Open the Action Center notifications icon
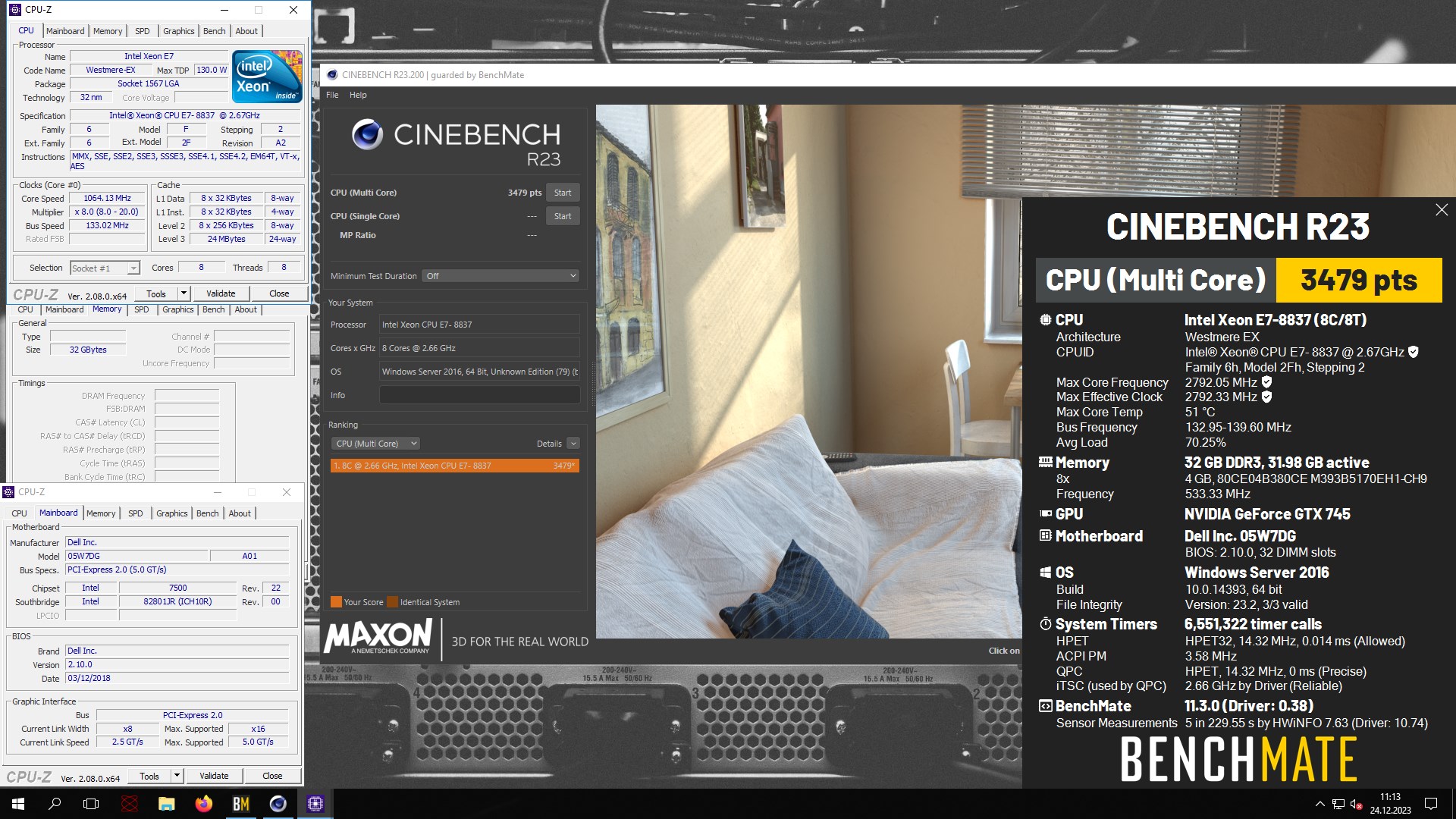This screenshot has width=1456, height=819. pyautogui.click(x=1431, y=804)
